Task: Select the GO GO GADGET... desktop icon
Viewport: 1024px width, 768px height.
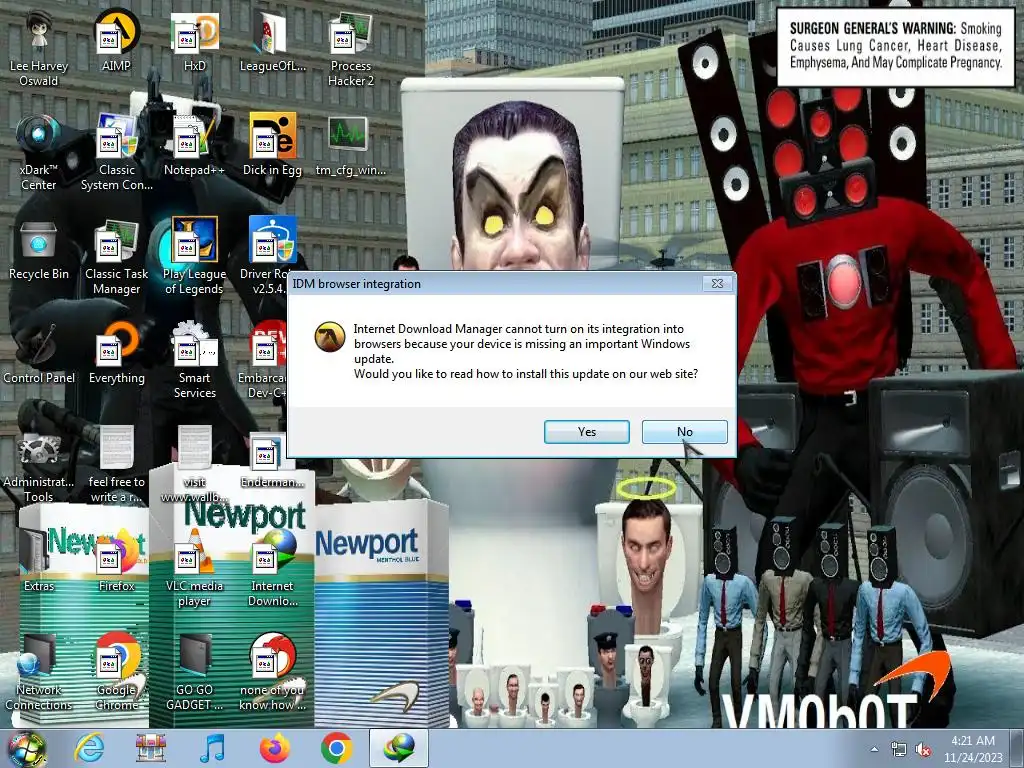Action: tap(194, 673)
